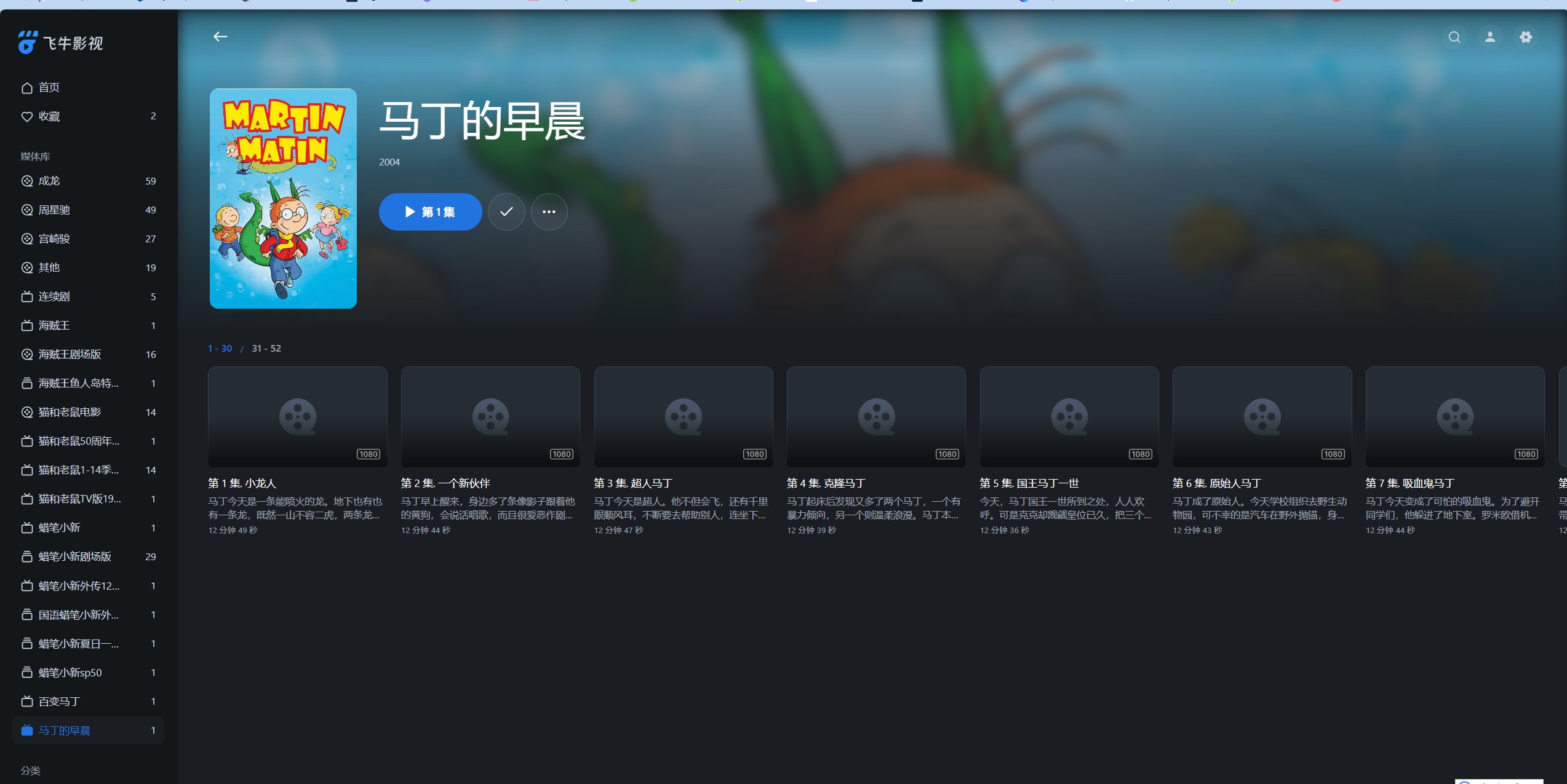Open the 宫崎骏 library in sidebar
The image size is (1567, 784).
[55, 239]
